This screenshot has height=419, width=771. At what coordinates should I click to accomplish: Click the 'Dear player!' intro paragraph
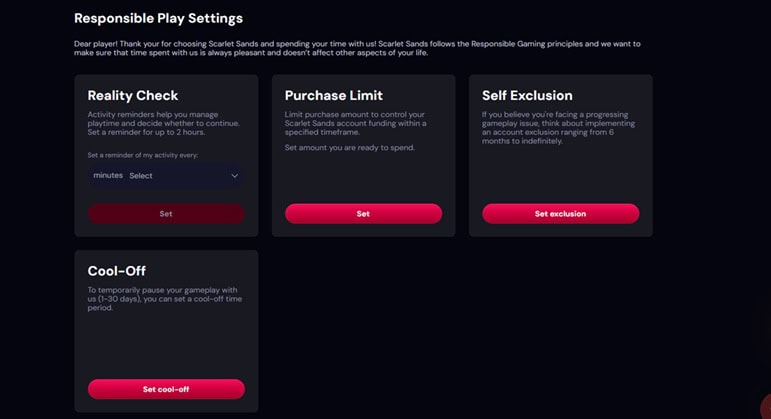(357, 48)
